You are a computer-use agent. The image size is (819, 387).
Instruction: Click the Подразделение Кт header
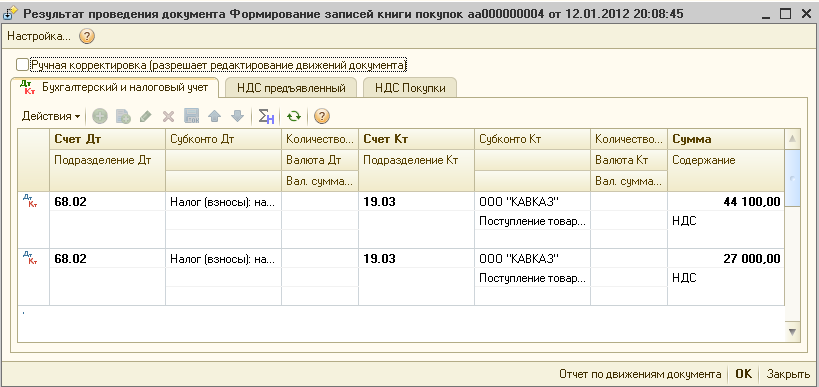point(416,160)
